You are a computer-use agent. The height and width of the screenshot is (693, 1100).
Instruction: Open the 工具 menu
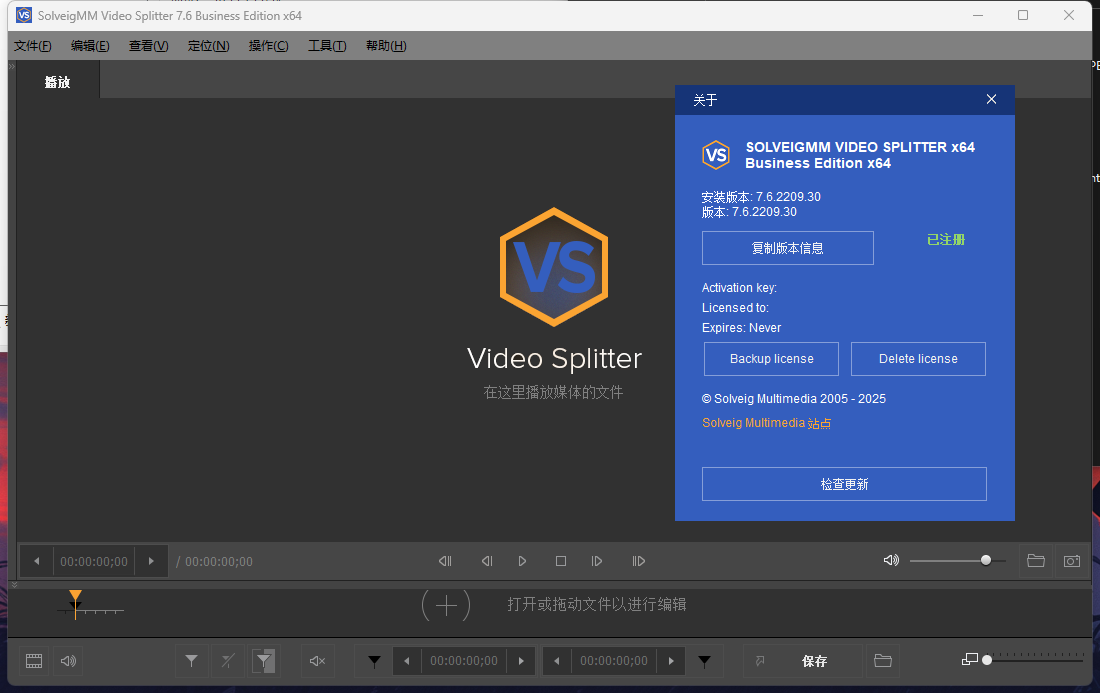pos(327,45)
